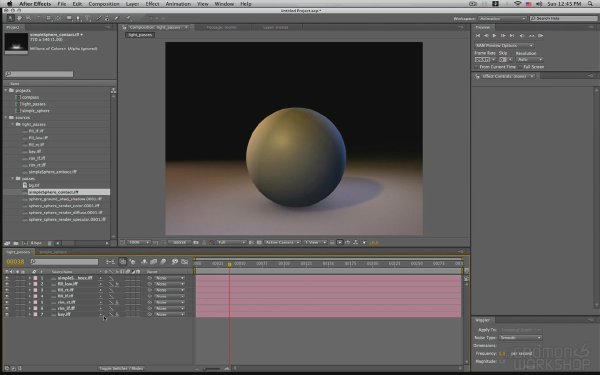This screenshot has width=600, height=375.
Task: Mute audio in Preview panel
Action: (522, 36)
